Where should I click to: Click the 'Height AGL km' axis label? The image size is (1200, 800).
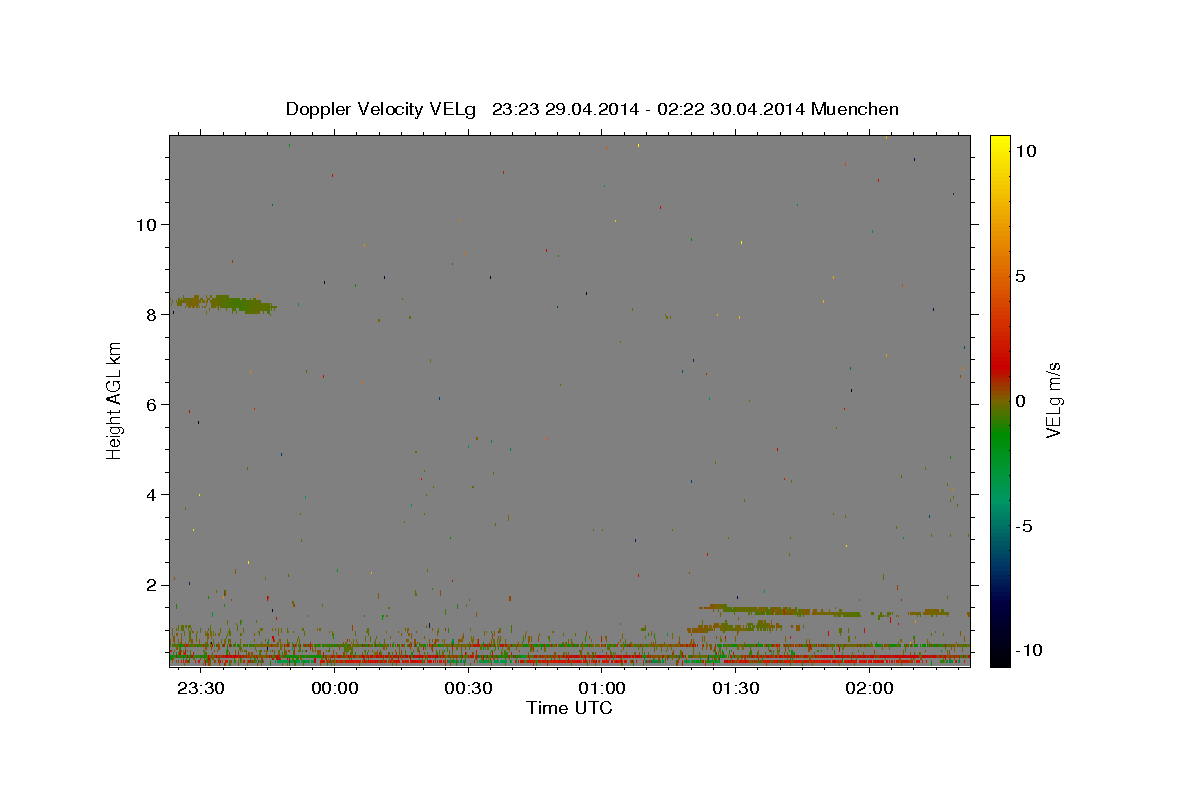pos(114,400)
